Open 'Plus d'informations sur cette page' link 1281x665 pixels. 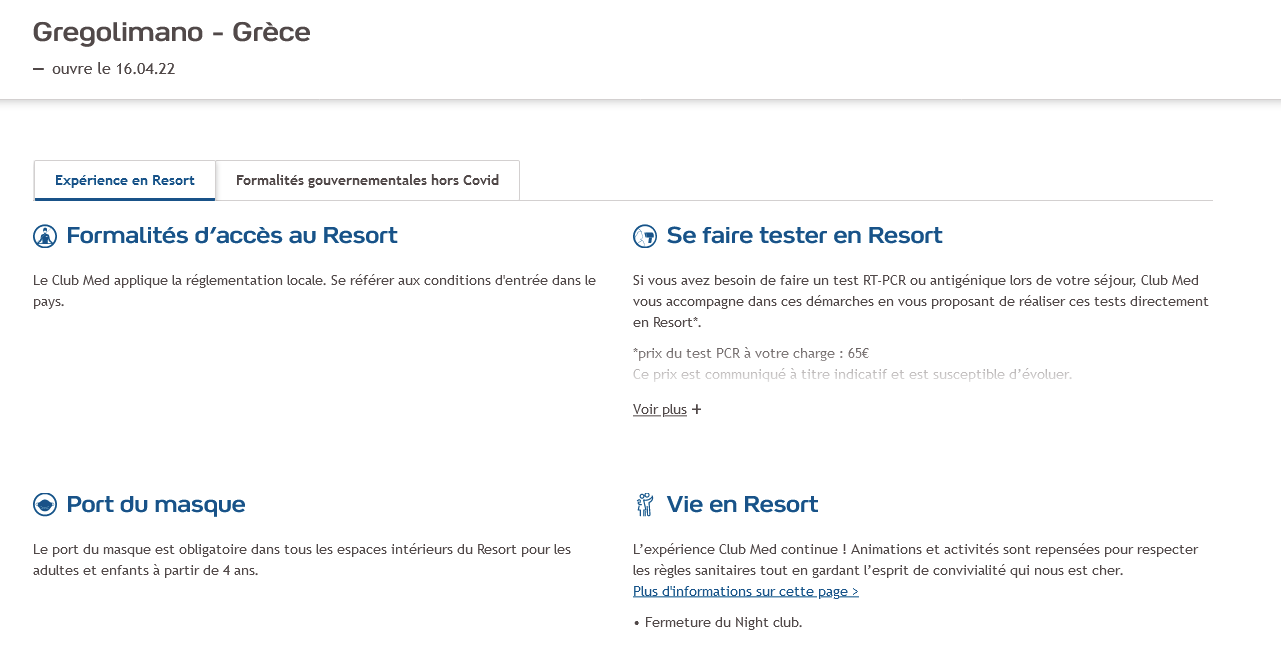click(x=746, y=591)
